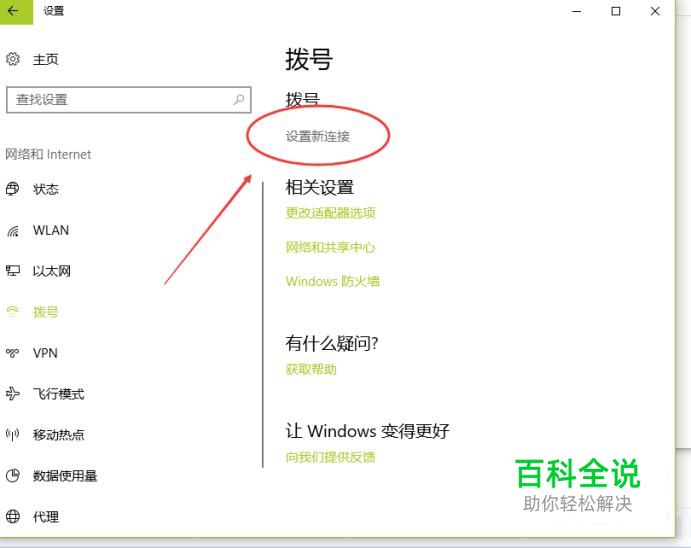The image size is (691, 548).
Task: Open 飞行模式 settings page
Action: [x=59, y=394]
